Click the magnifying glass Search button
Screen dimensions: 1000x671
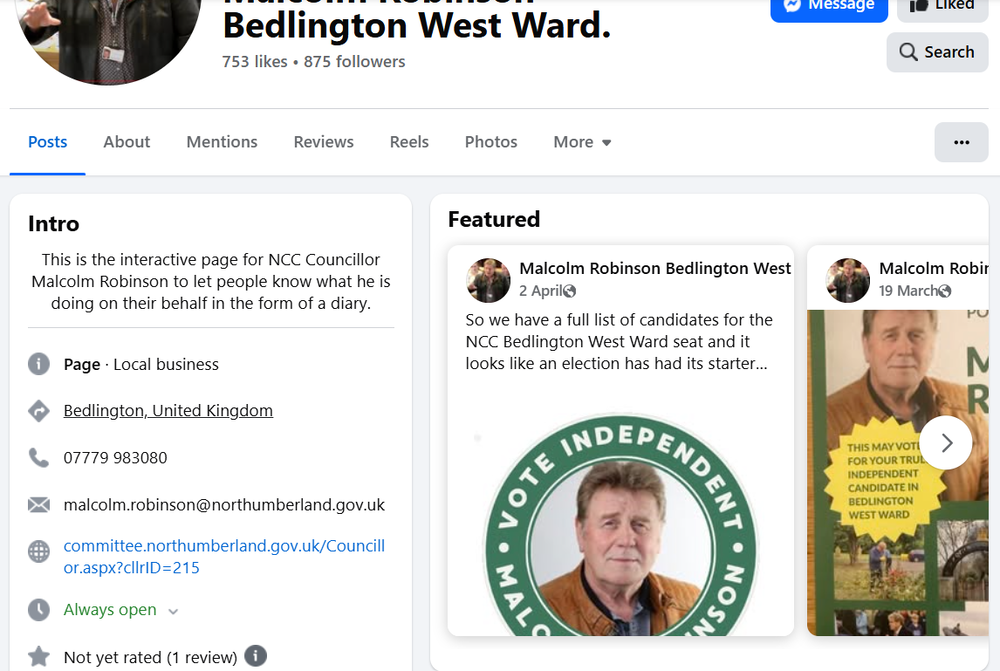(937, 52)
